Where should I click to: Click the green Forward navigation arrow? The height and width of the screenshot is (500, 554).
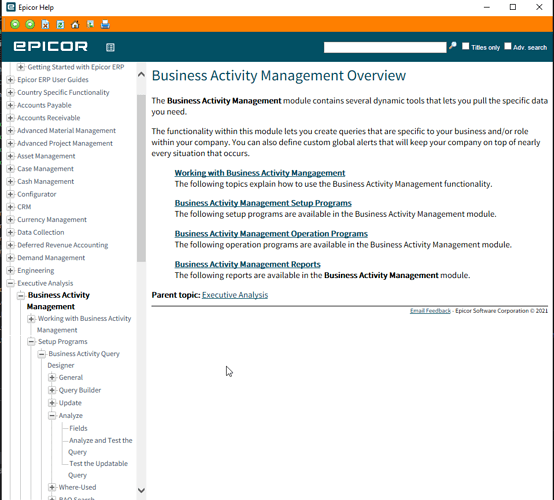30,24
